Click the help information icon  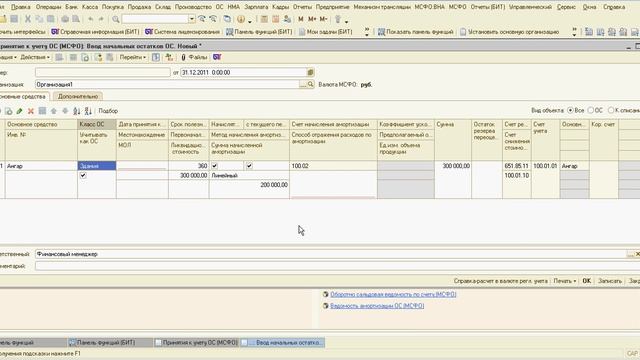tap(241, 19)
